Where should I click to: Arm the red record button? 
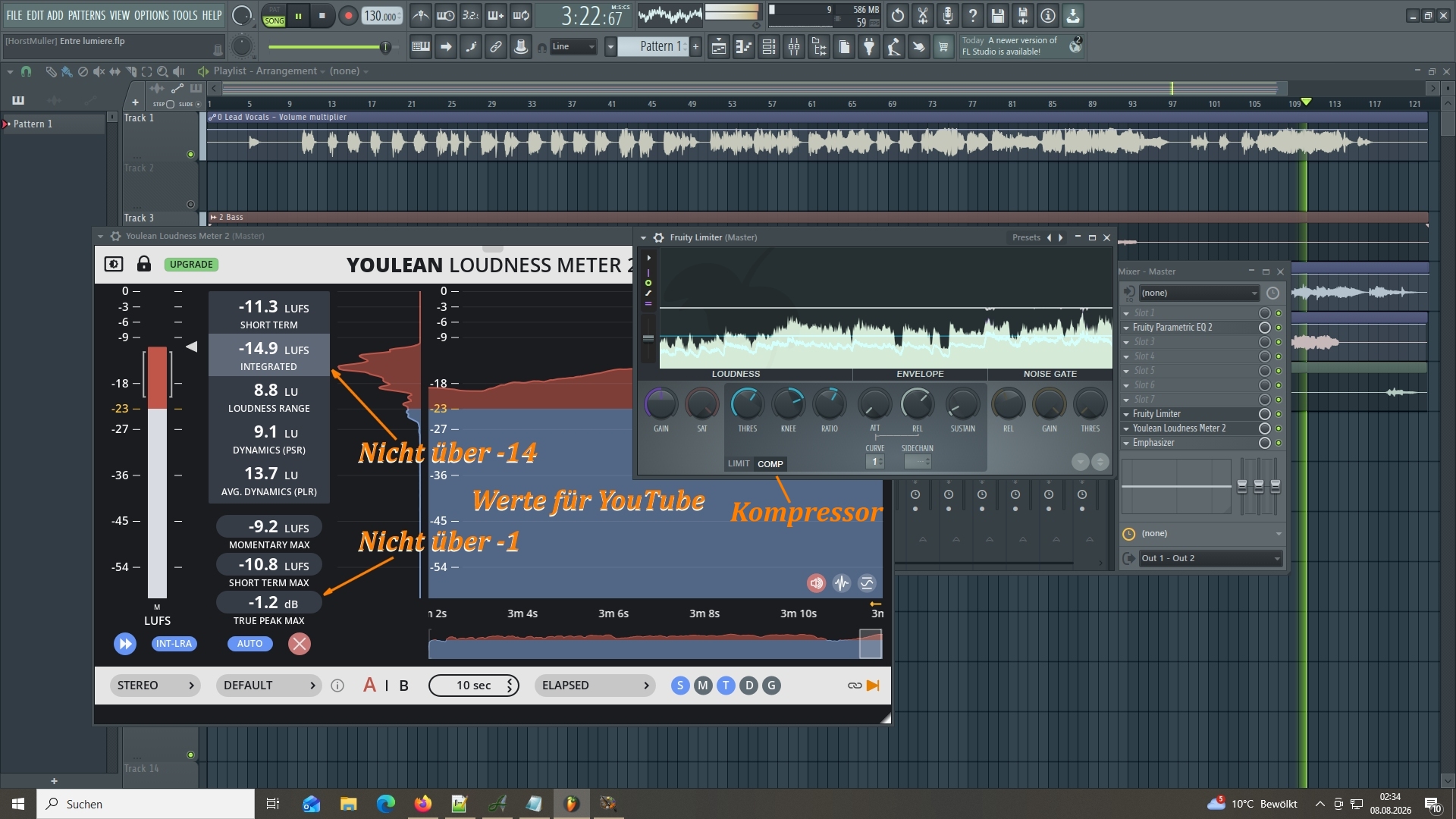[348, 16]
